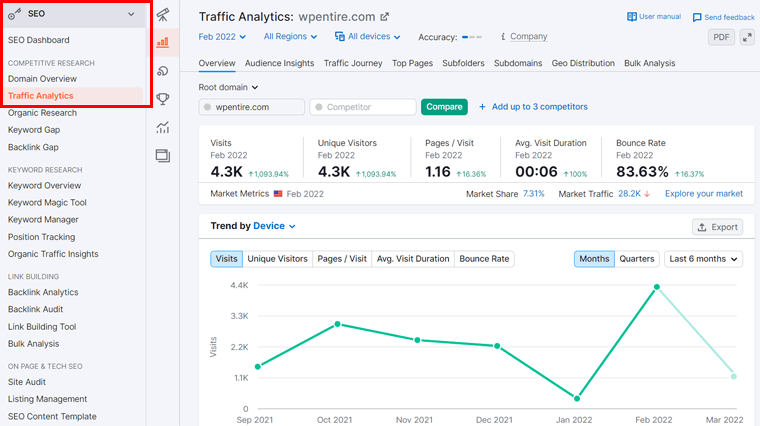Switch to the Subfolders tab
760x426 pixels.
[x=463, y=63]
